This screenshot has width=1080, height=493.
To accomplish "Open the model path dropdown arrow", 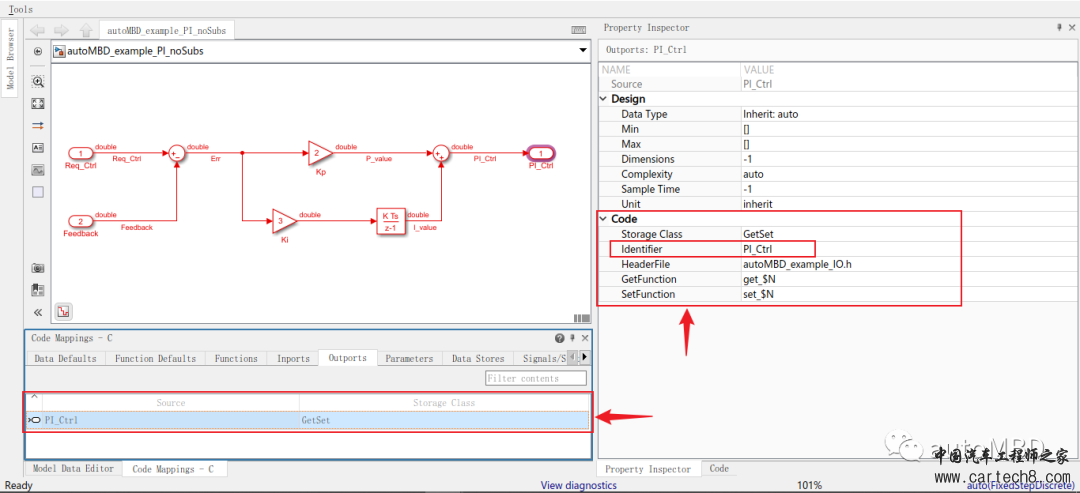I will pyautogui.click(x=583, y=51).
